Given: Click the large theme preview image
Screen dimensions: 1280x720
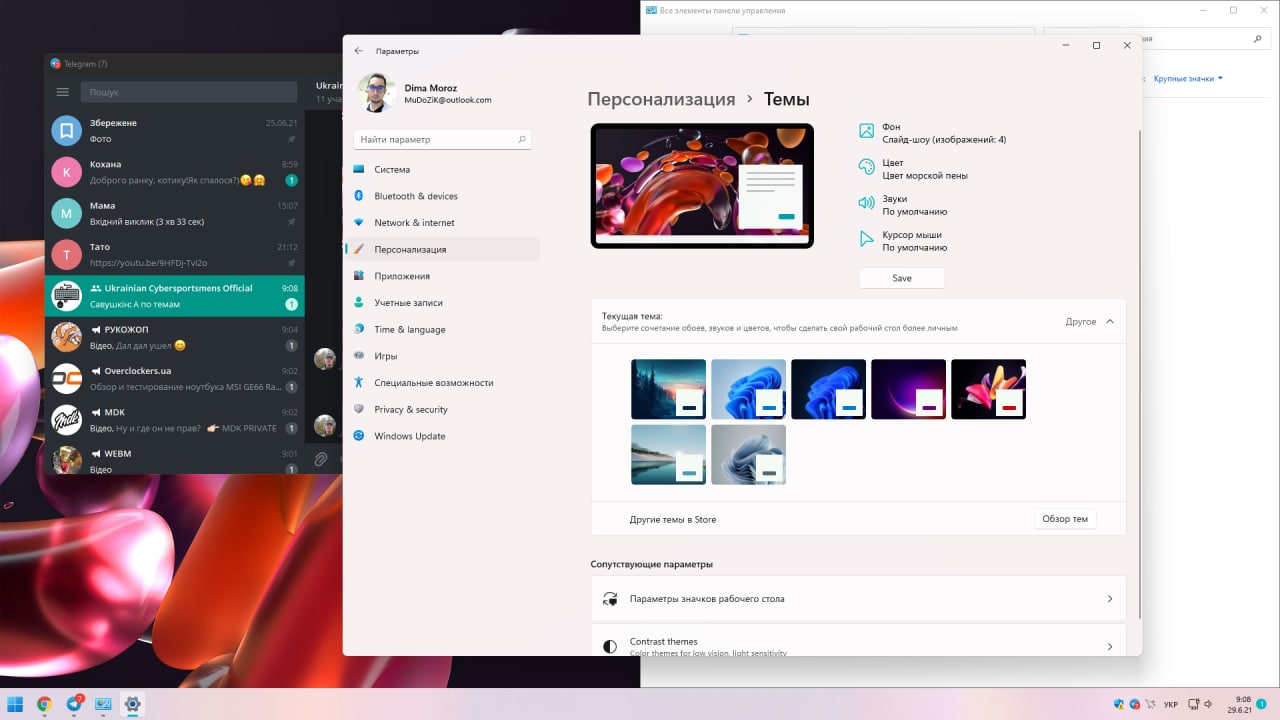Looking at the screenshot, I should click(702, 186).
